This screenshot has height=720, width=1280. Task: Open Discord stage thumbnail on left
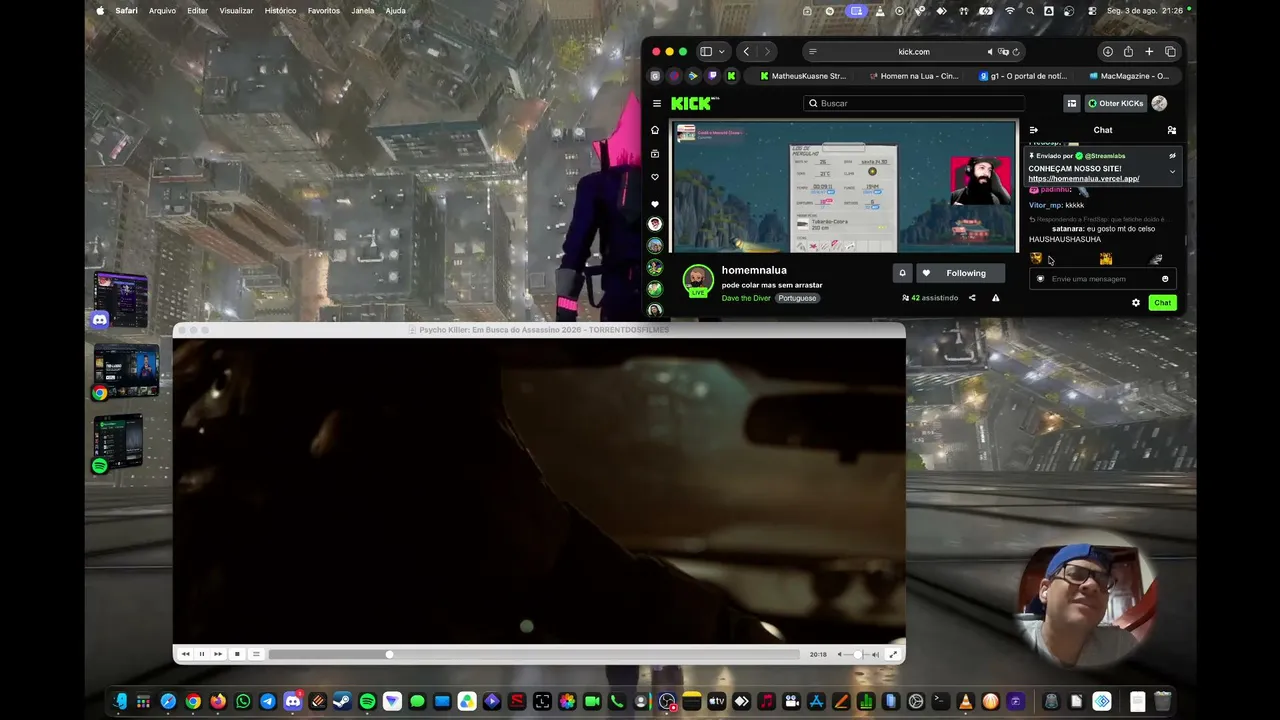click(121, 299)
